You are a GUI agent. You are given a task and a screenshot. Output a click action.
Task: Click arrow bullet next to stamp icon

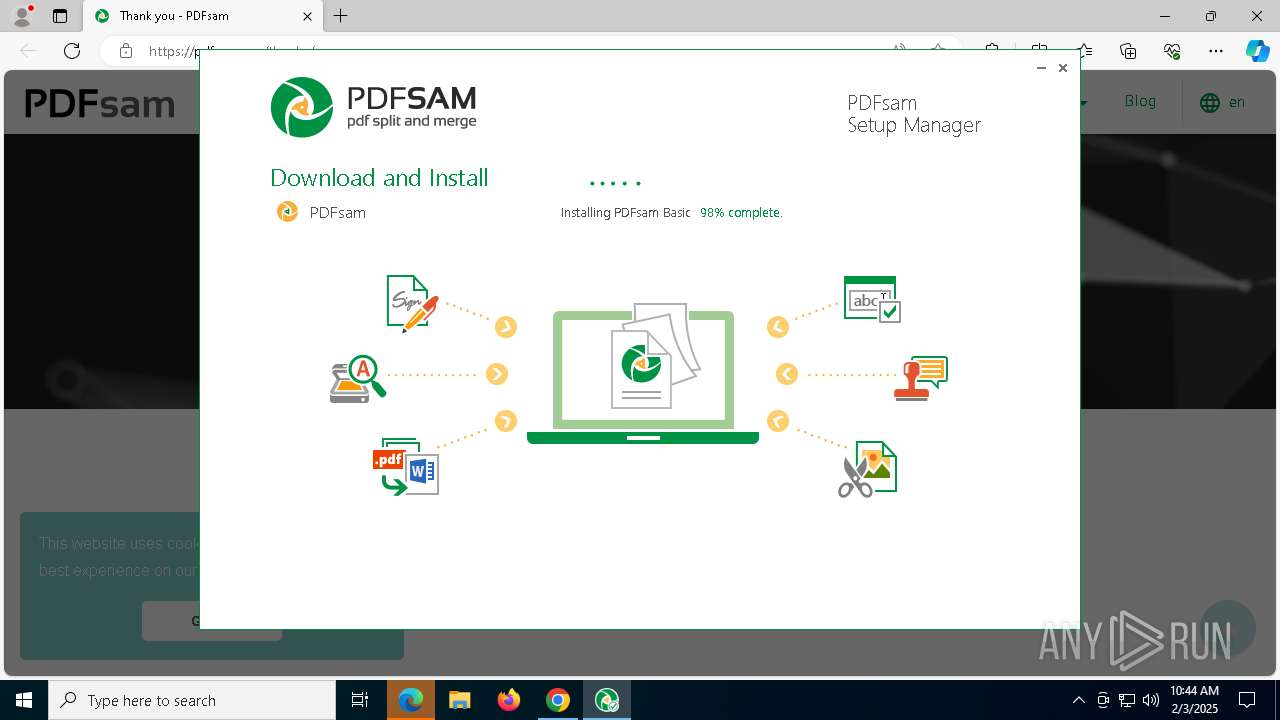click(x=787, y=374)
